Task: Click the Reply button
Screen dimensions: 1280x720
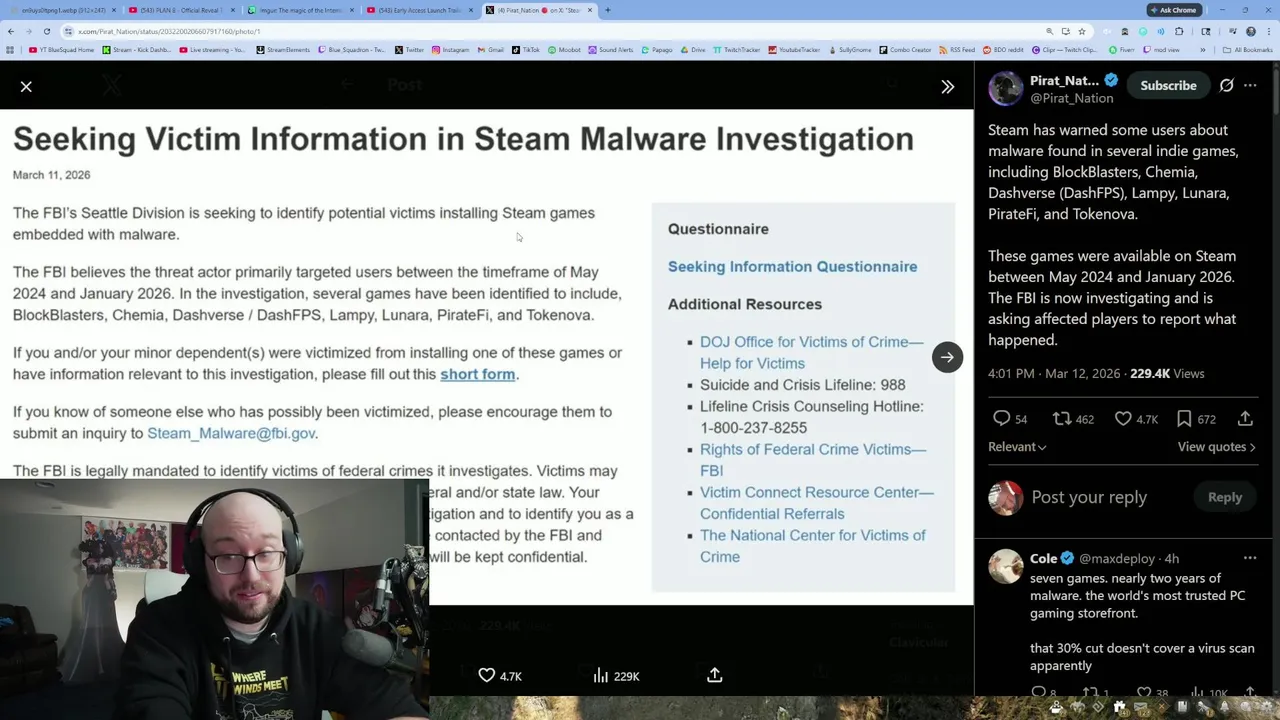Action: point(1224,497)
